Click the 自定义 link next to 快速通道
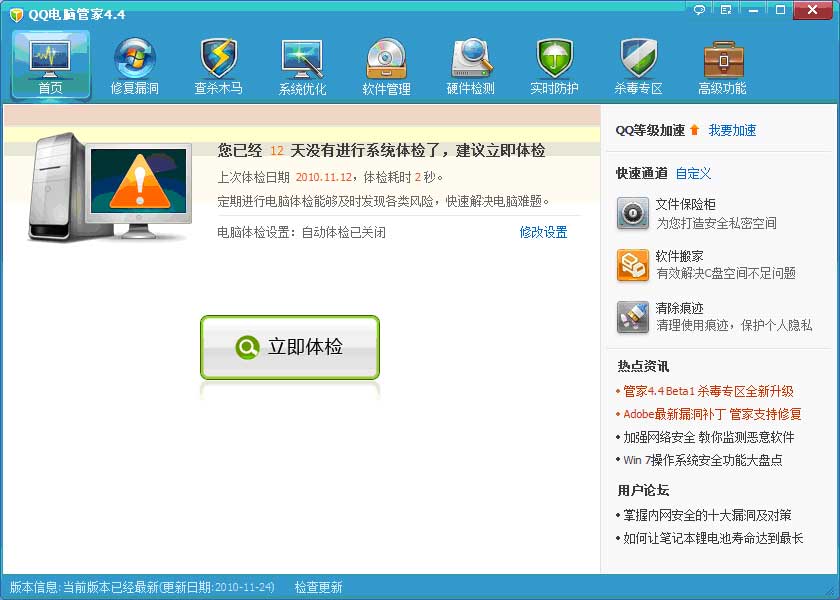Viewport: 840px width, 600px height. (x=693, y=173)
